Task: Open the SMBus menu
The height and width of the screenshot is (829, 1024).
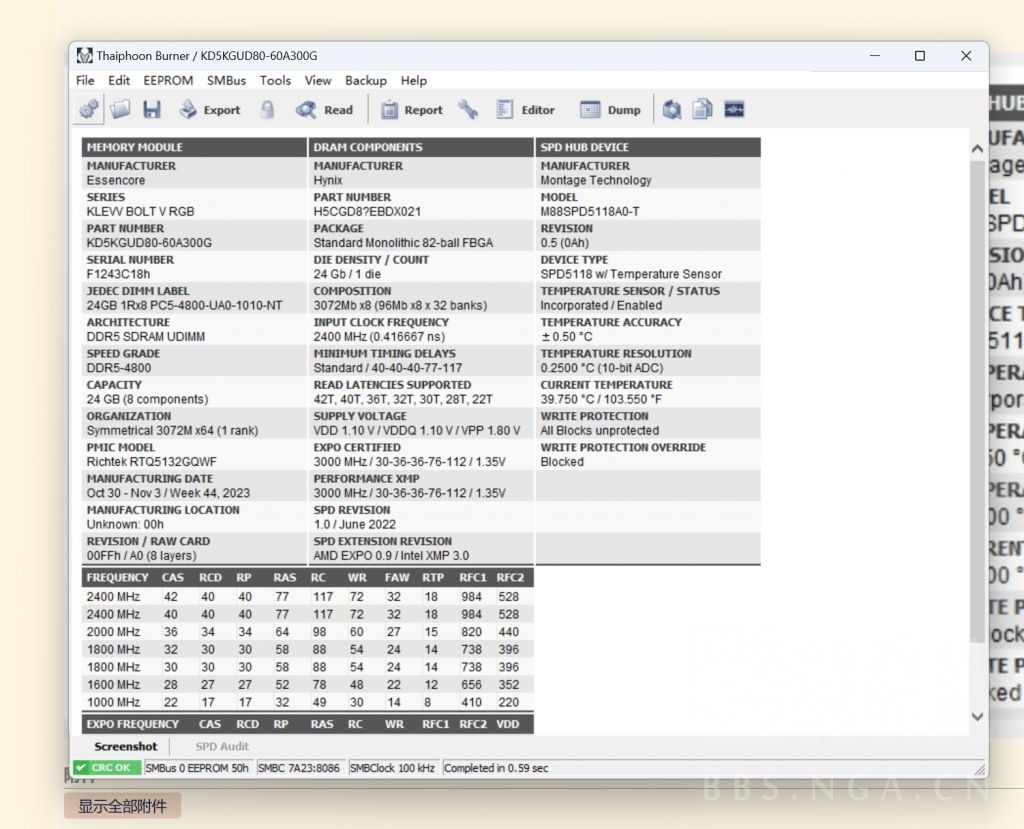Action: coord(226,80)
